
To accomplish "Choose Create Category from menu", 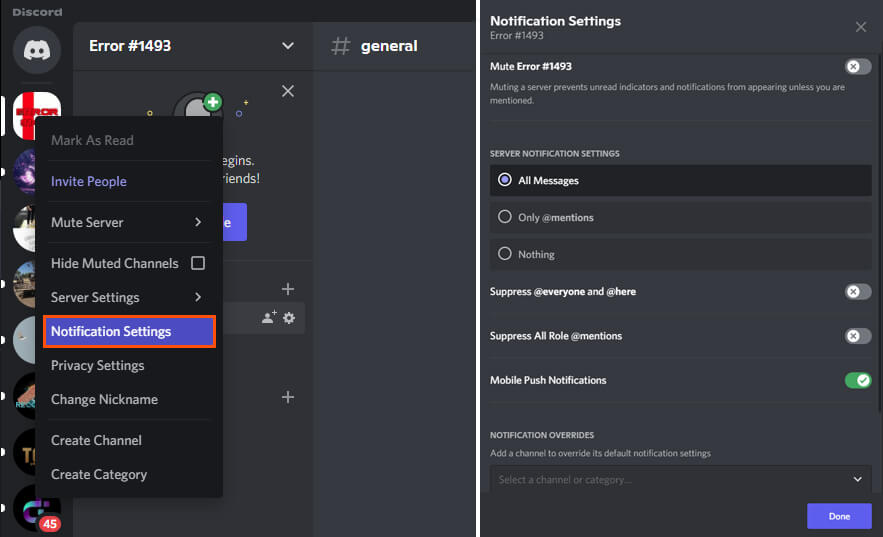I will click(99, 475).
